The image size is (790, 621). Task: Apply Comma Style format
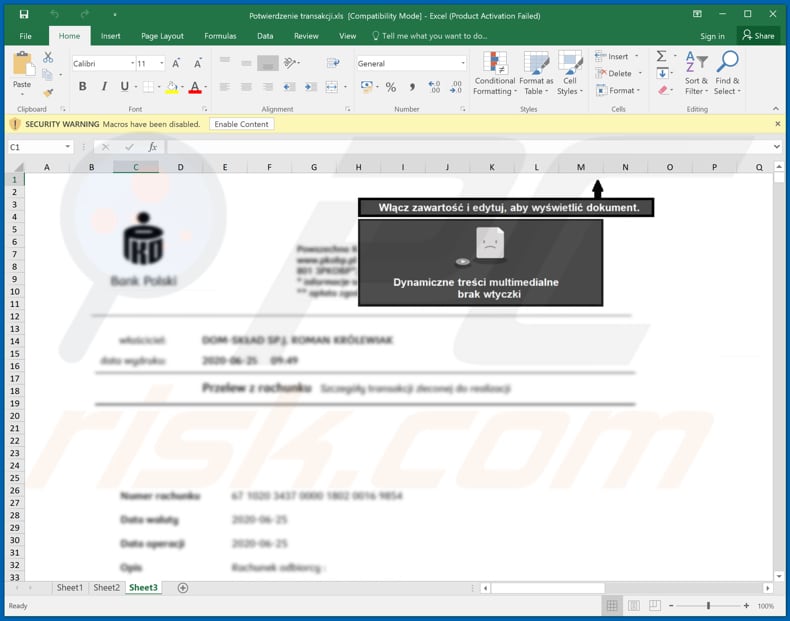click(x=412, y=87)
